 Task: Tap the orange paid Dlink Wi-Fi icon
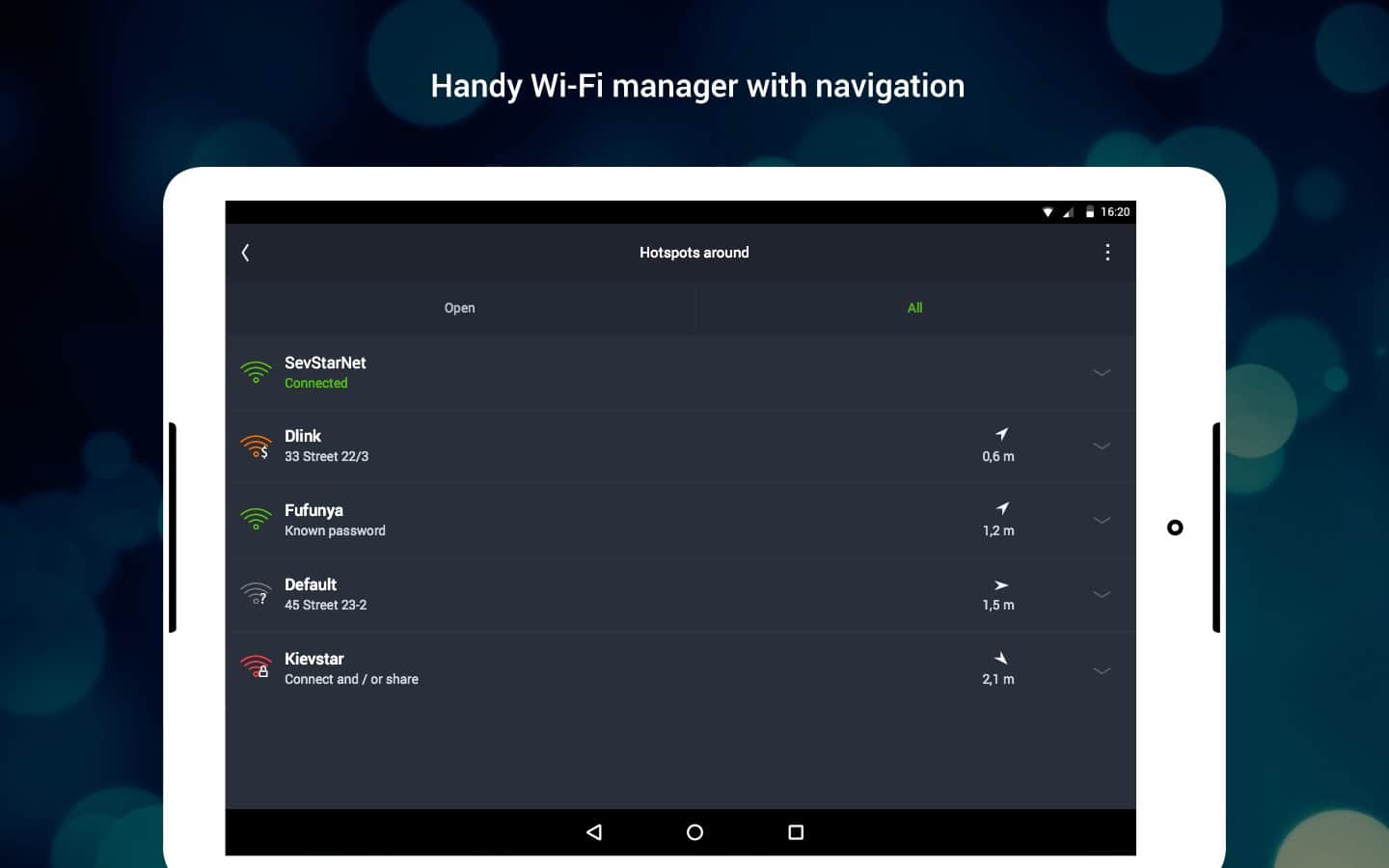(x=256, y=447)
